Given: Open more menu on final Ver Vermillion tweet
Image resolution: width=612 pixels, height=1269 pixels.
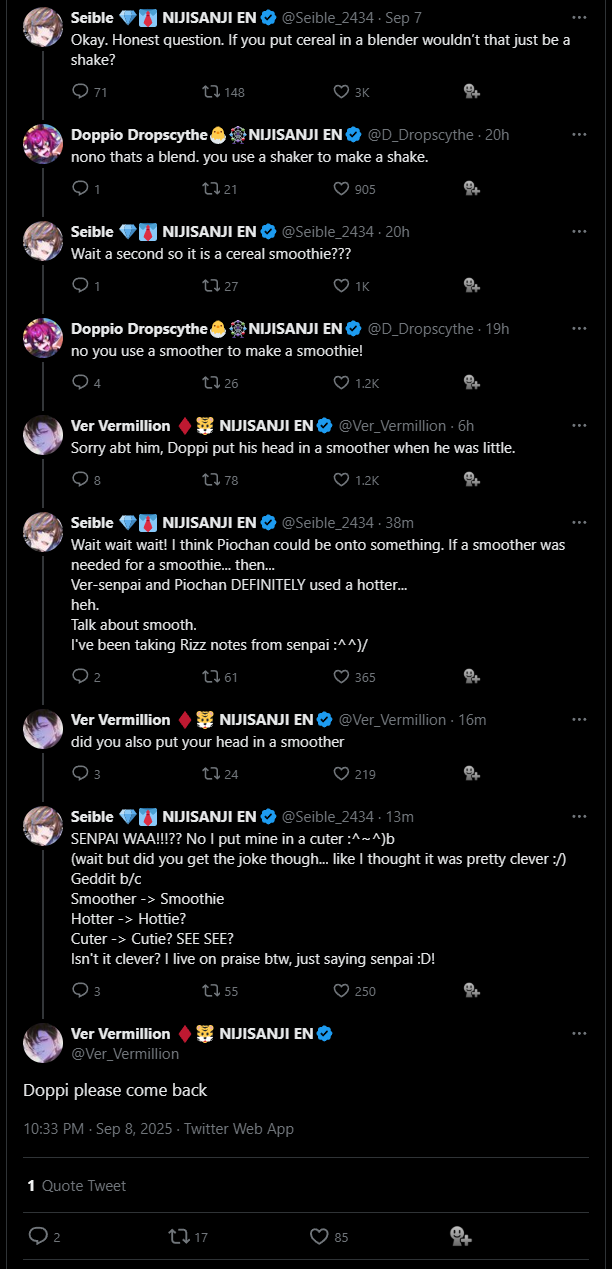Looking at the screenshot, I should click(x=579, y=1033).
